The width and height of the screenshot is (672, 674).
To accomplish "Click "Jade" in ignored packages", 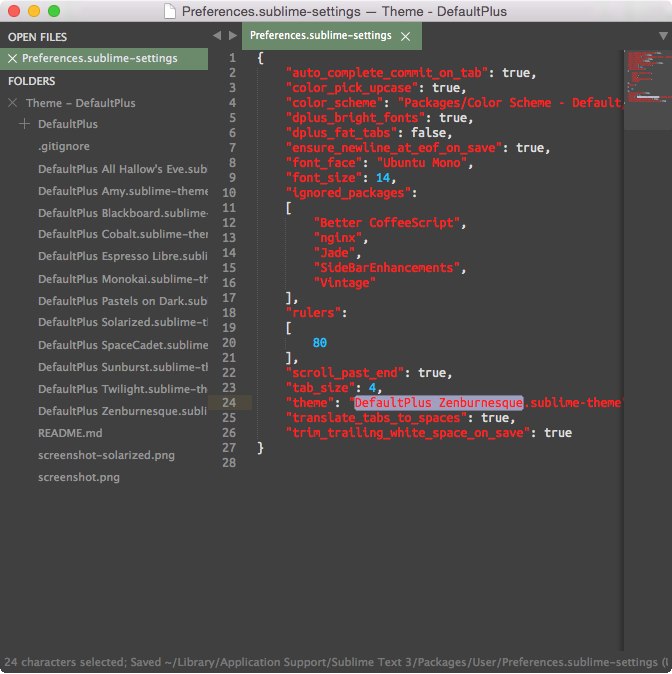I will coord(334,253).
